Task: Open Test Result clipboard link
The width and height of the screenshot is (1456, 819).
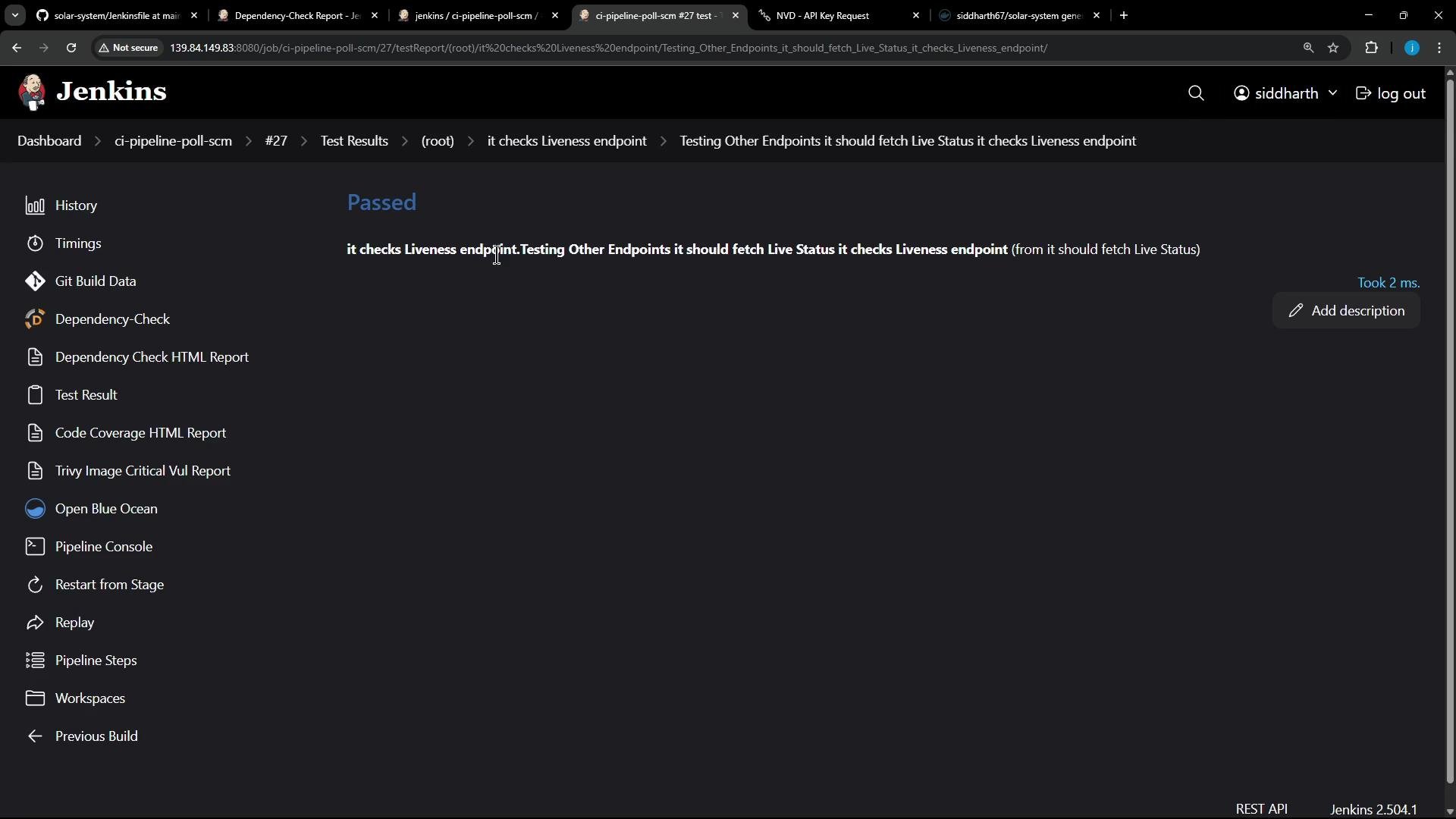Action: pyautogui.click(x=71, y=395)
